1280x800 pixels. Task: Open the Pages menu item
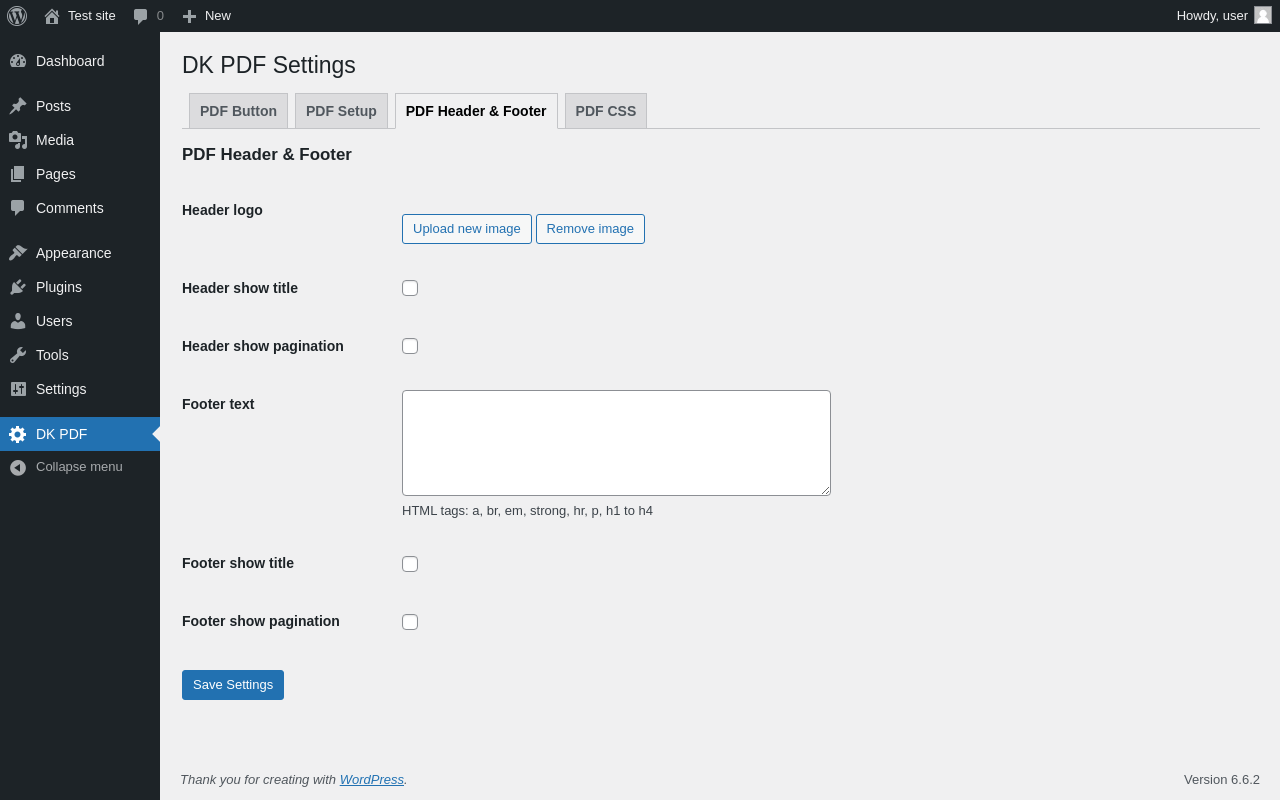pyautogui.click(x=80, y=174)
